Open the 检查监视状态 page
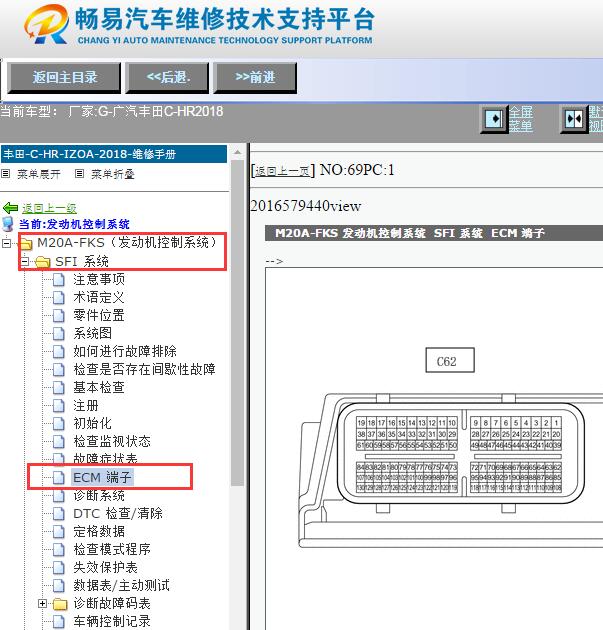Screen dimensions: 603x630 coord(112,441)
